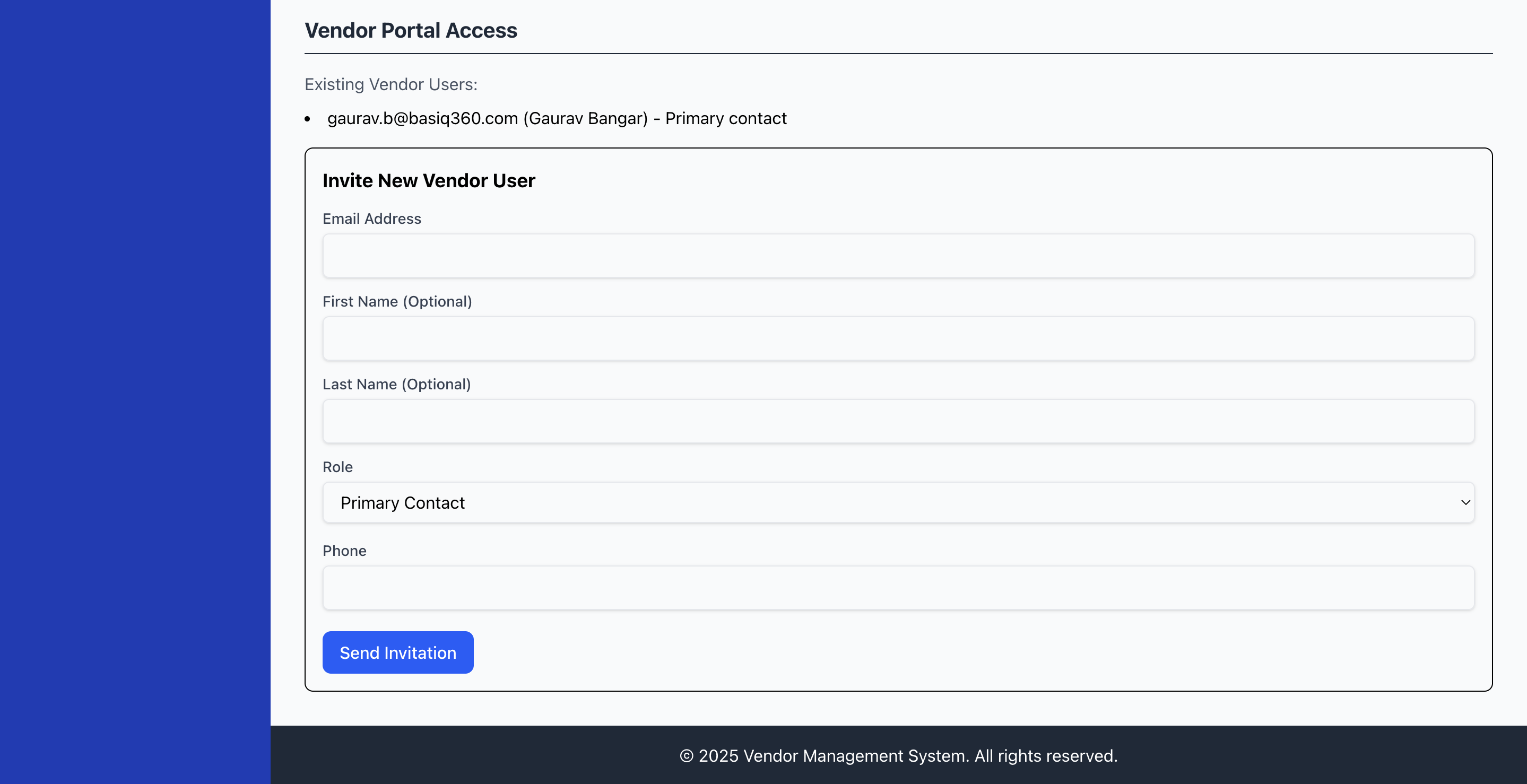
Task: Click the Last Name (Optional) label
Action: 396,384
